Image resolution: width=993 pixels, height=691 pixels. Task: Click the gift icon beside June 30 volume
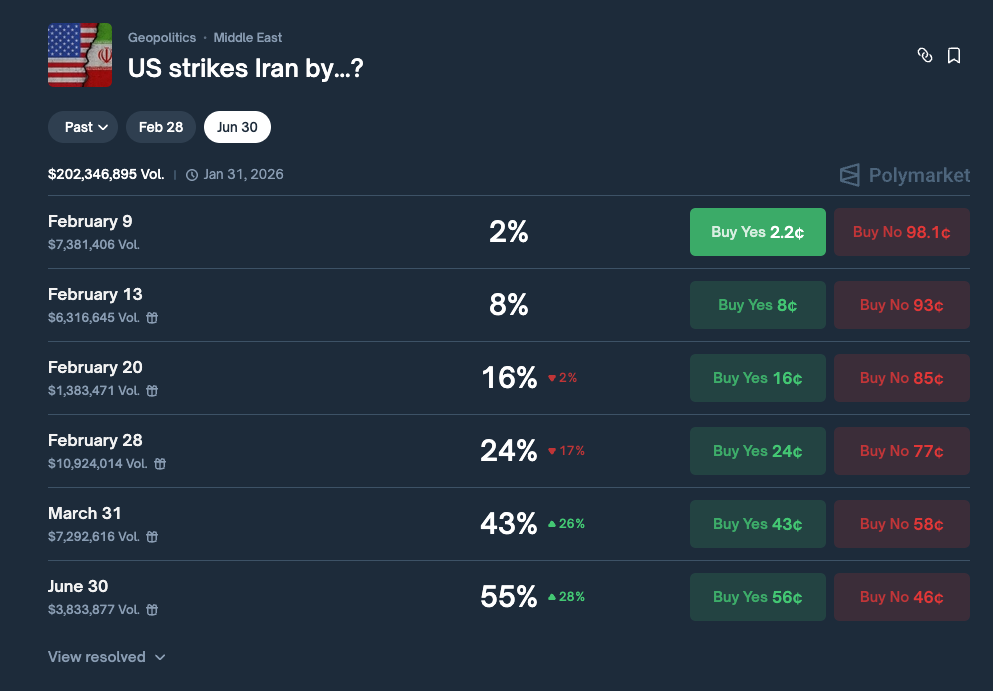point(152,610)
